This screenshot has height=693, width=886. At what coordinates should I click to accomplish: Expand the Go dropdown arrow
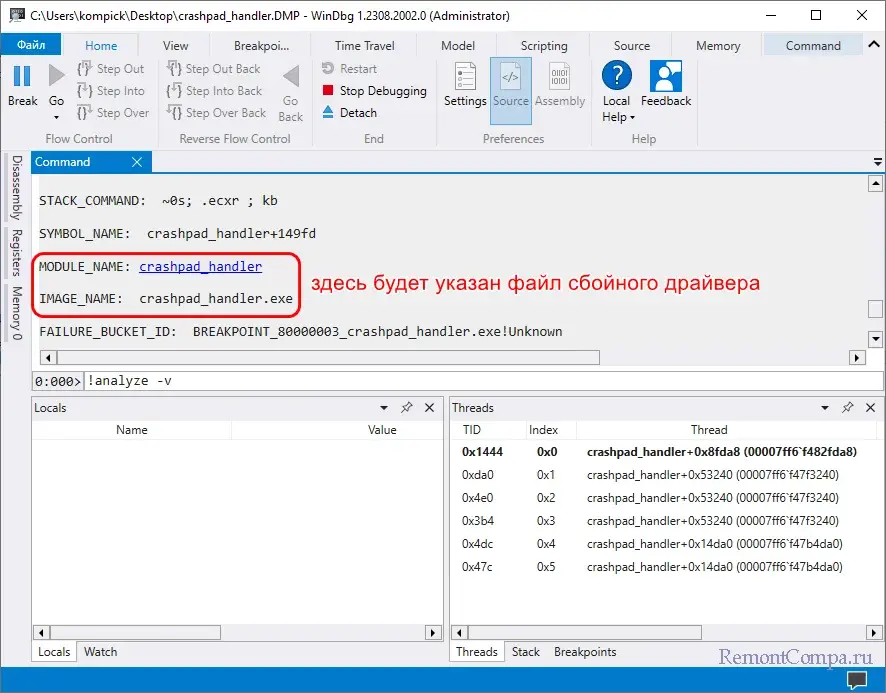pyautogui.click(x=56, y=117)
